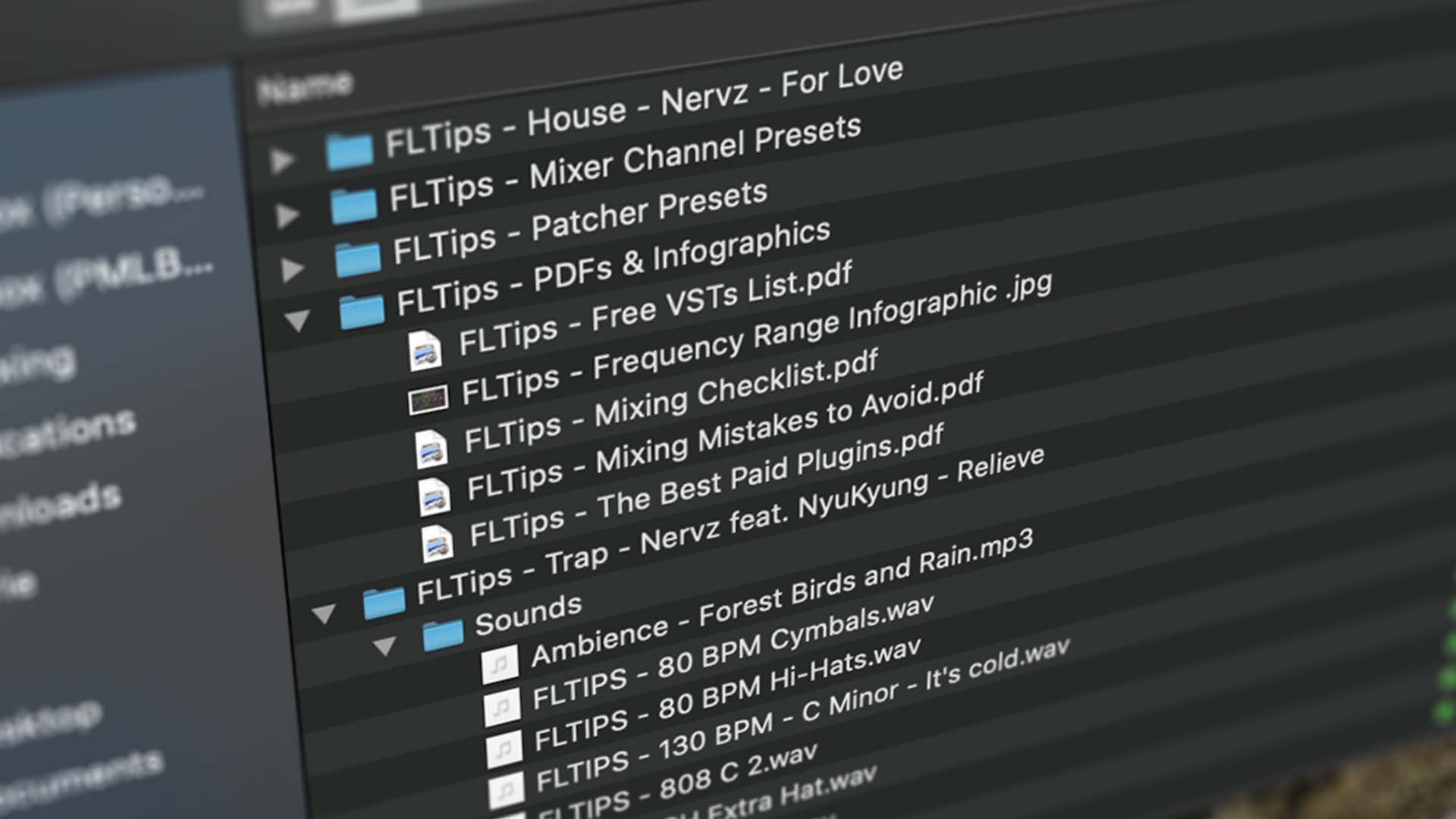
Task: Collapse the FLTips - Trap - Nervz feat. NyuKyung folder
Action: pyautogui.click(x=324, y=613)
